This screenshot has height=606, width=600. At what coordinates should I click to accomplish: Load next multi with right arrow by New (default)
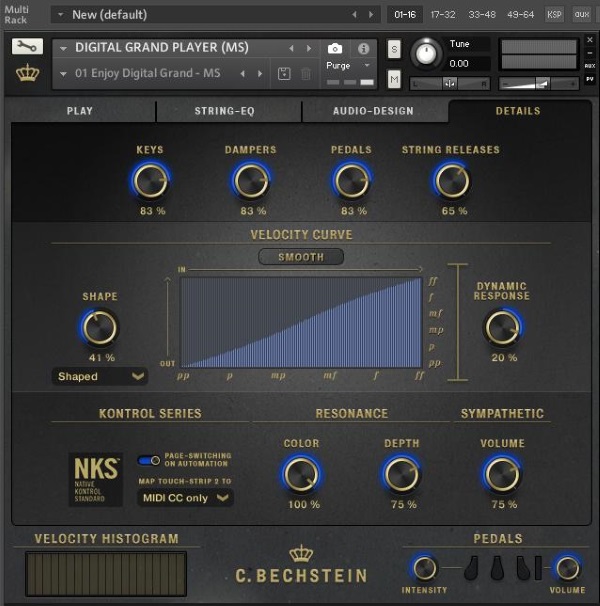371,15
